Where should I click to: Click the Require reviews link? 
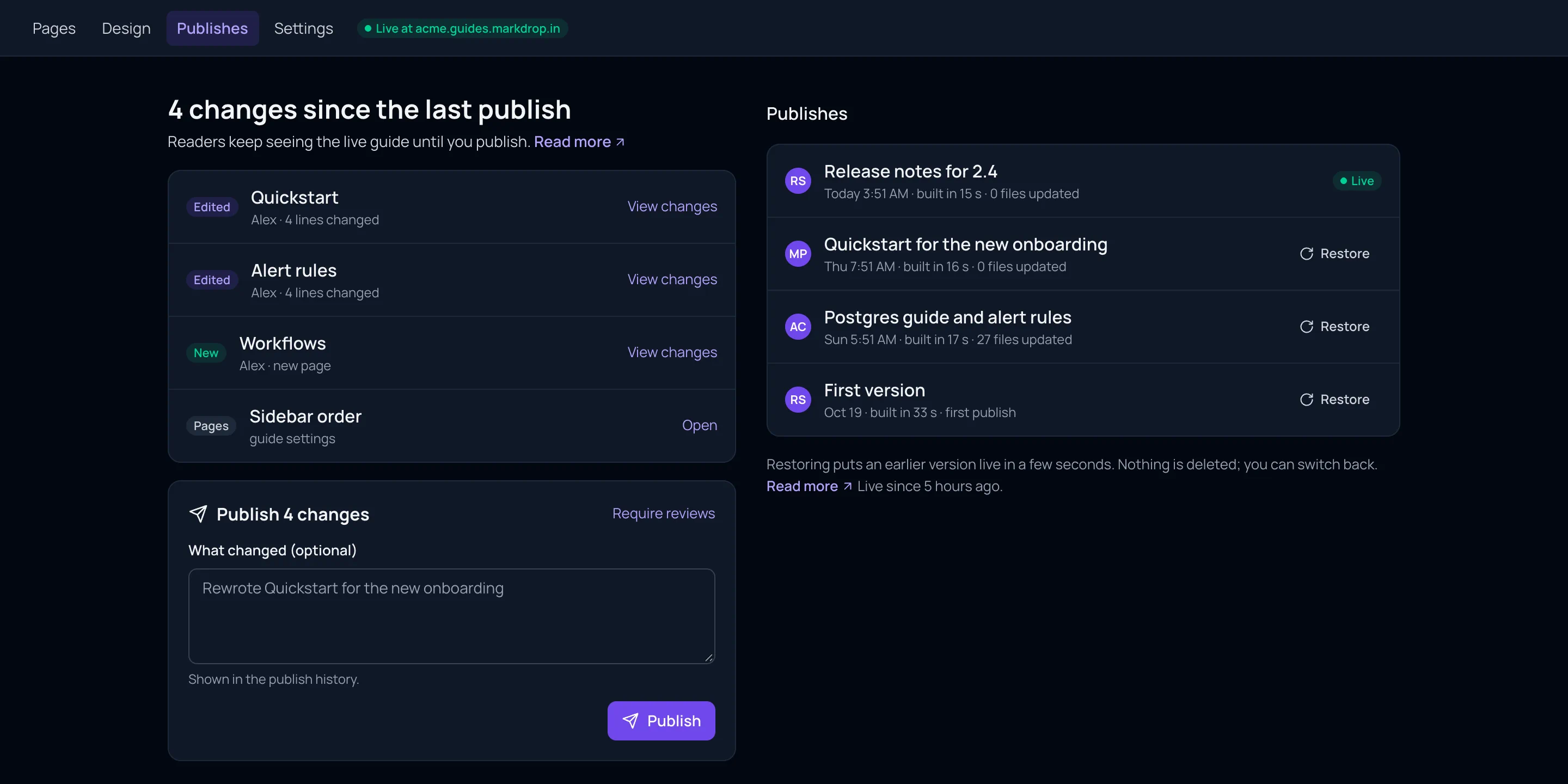(x=664, y=514)
